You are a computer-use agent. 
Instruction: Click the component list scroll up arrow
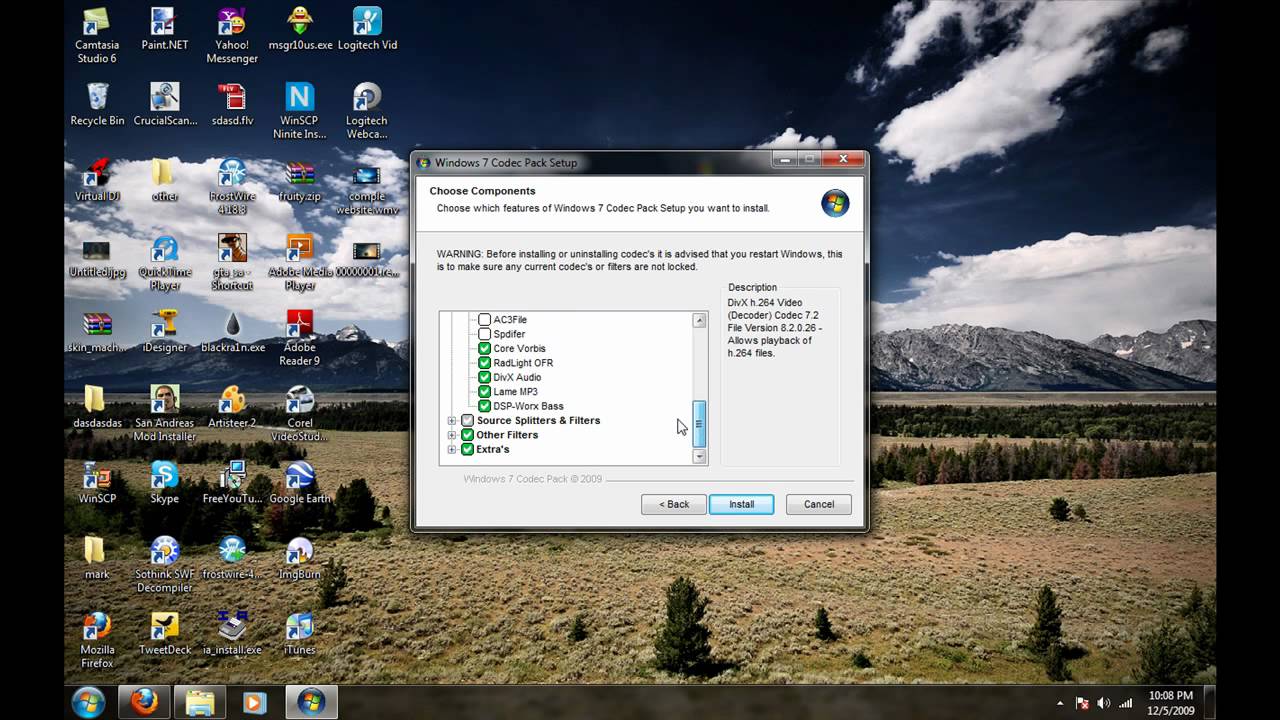(x=699, y=321)
